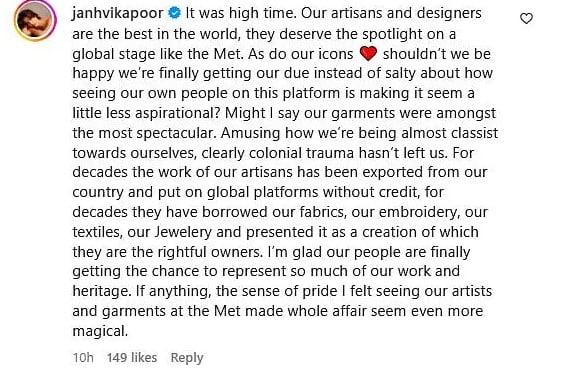The height and width of the screenshot is (374, 585).
Task: Open the 10h timestamp link
Action: [x=83, y=358]
